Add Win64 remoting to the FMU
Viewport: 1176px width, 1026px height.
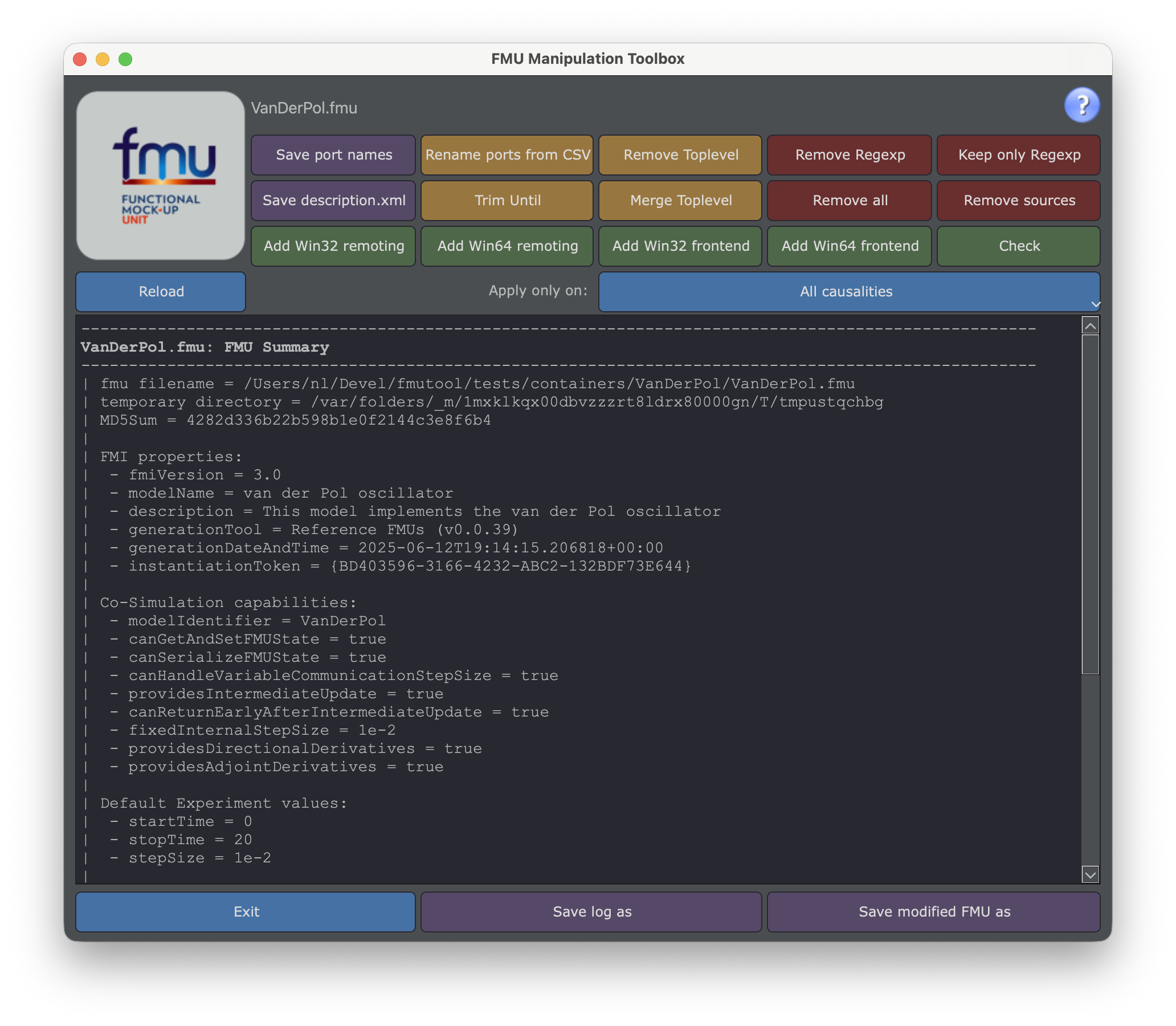[507, 246]
